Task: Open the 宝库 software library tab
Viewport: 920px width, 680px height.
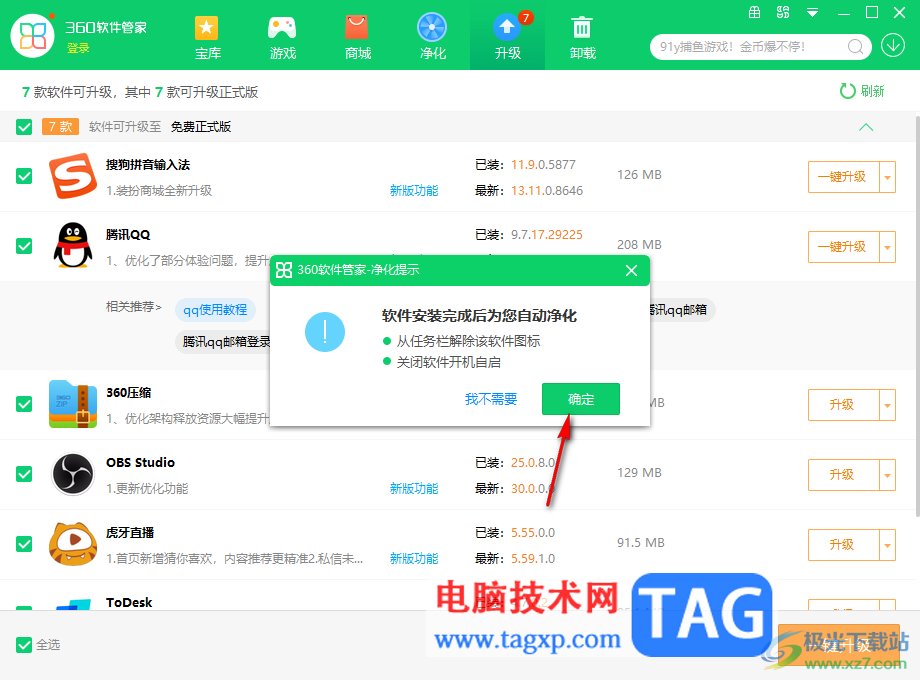Action: point(207,38)
